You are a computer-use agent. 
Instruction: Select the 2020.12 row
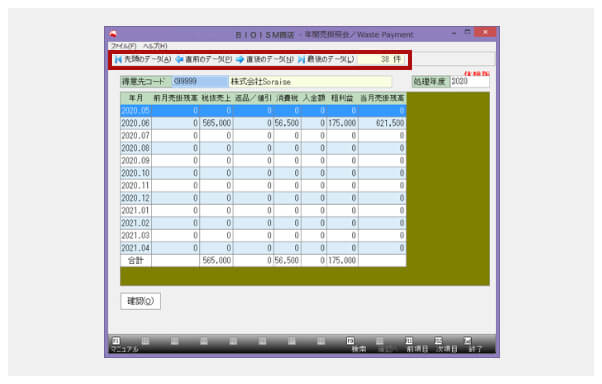point(263,198)
